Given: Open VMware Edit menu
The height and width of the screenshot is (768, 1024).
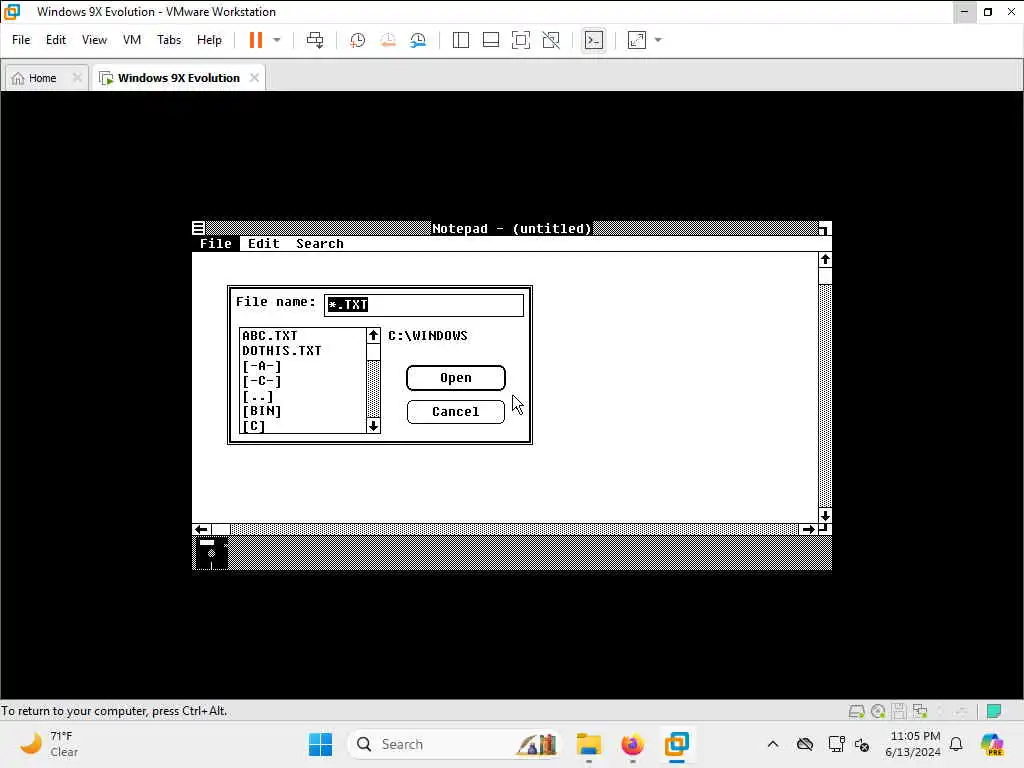Looking at the screenshot, I should (56, 40).
